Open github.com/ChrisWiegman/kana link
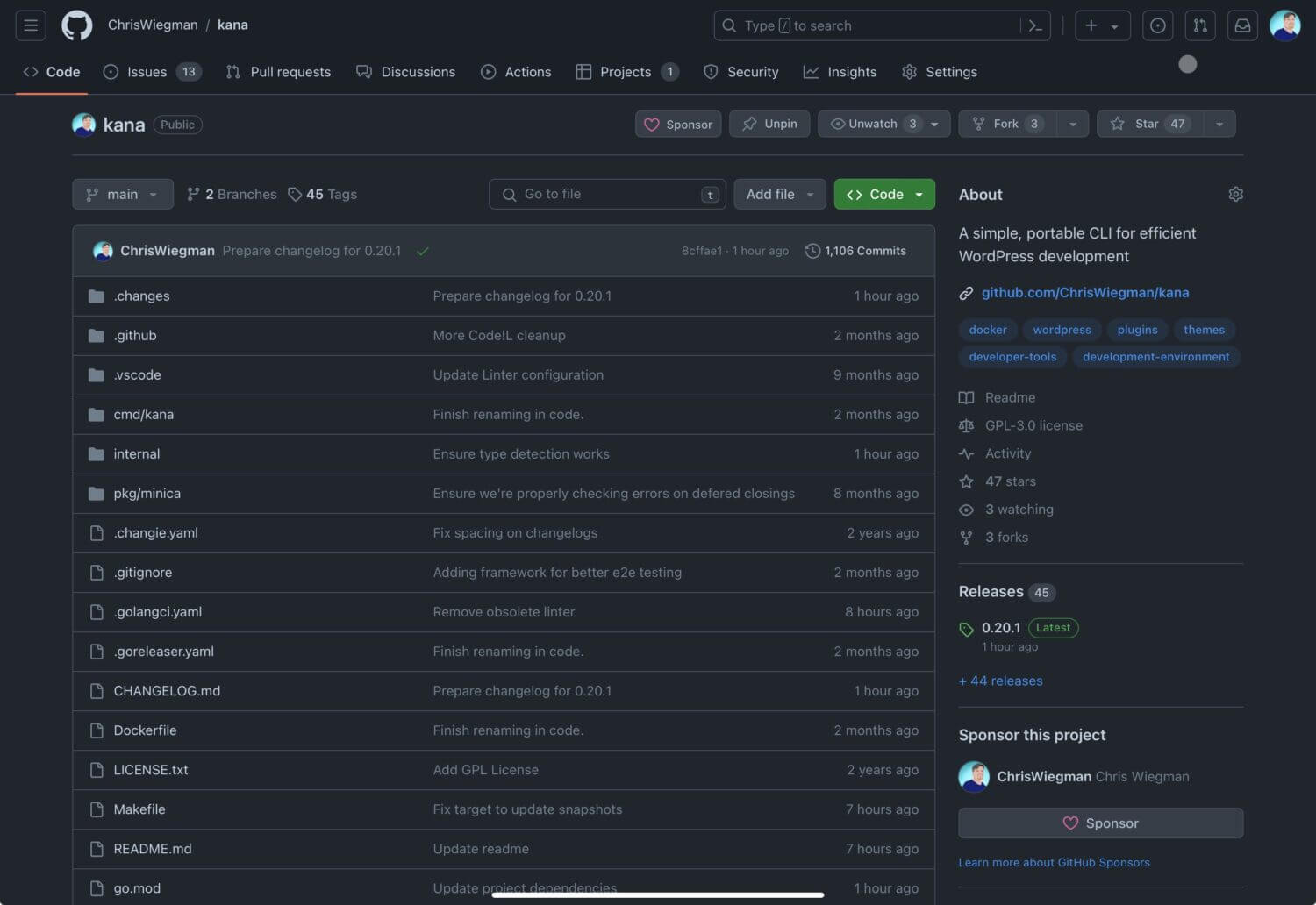Image resolution: width=1316 pixels, height=905 pixels. (x=1085, y=292)
